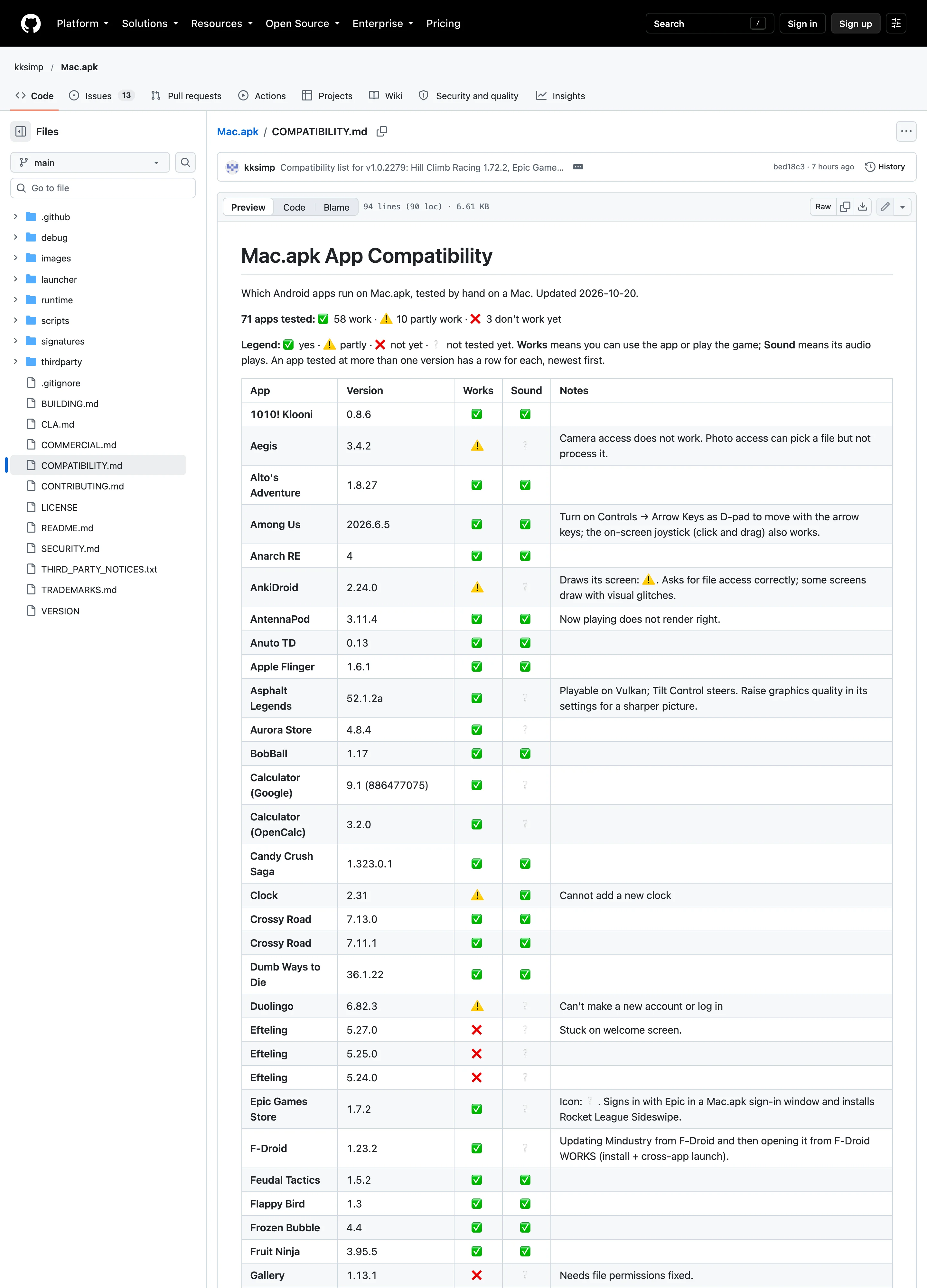Image resolution: width=927 pixels, height=1288 pixels.
Task: Open Security and quality tab
Action: point(469,96)
